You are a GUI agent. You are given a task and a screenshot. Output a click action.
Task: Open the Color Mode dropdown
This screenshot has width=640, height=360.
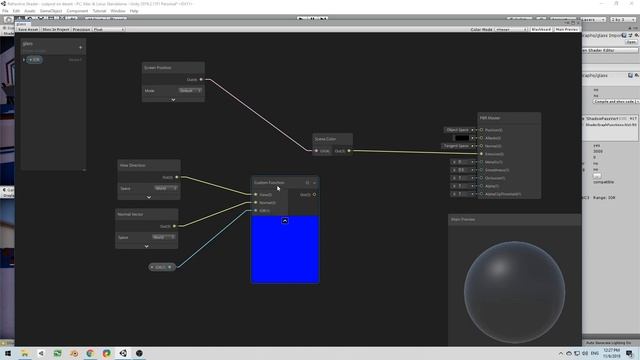(x=511, y=29)
